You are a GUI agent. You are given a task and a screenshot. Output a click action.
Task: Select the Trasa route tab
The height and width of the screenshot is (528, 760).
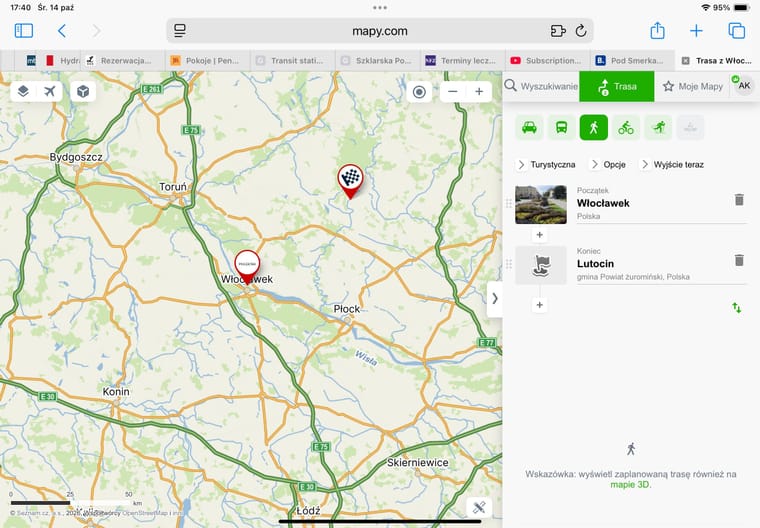(x=617, y=86)
